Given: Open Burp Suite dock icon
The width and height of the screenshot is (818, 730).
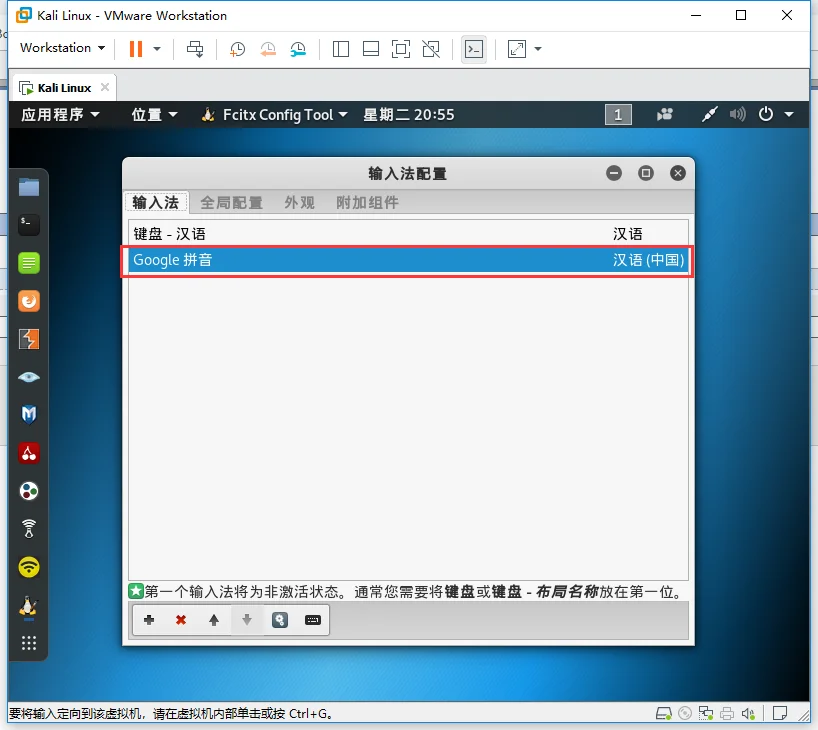Looking at the screenshot, I should pyautogui.click(x=29, y=339).
